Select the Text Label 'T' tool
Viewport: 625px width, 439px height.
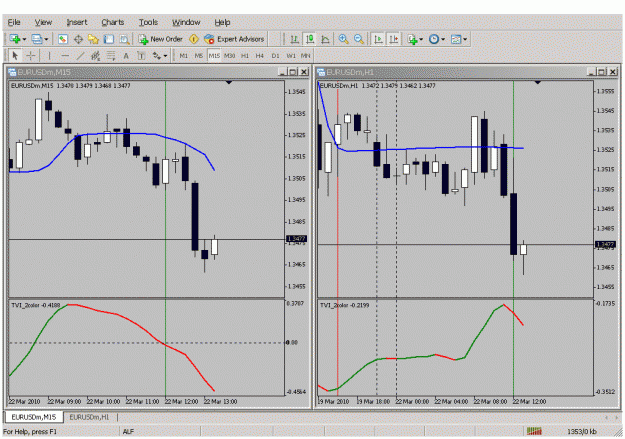tap(141, 56)
